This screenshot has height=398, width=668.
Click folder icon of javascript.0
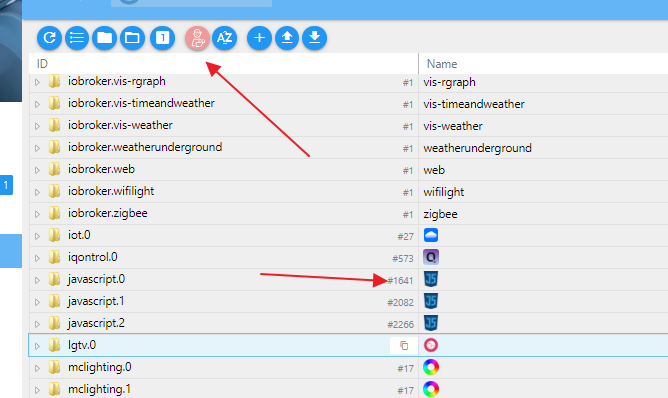[54, 279]
